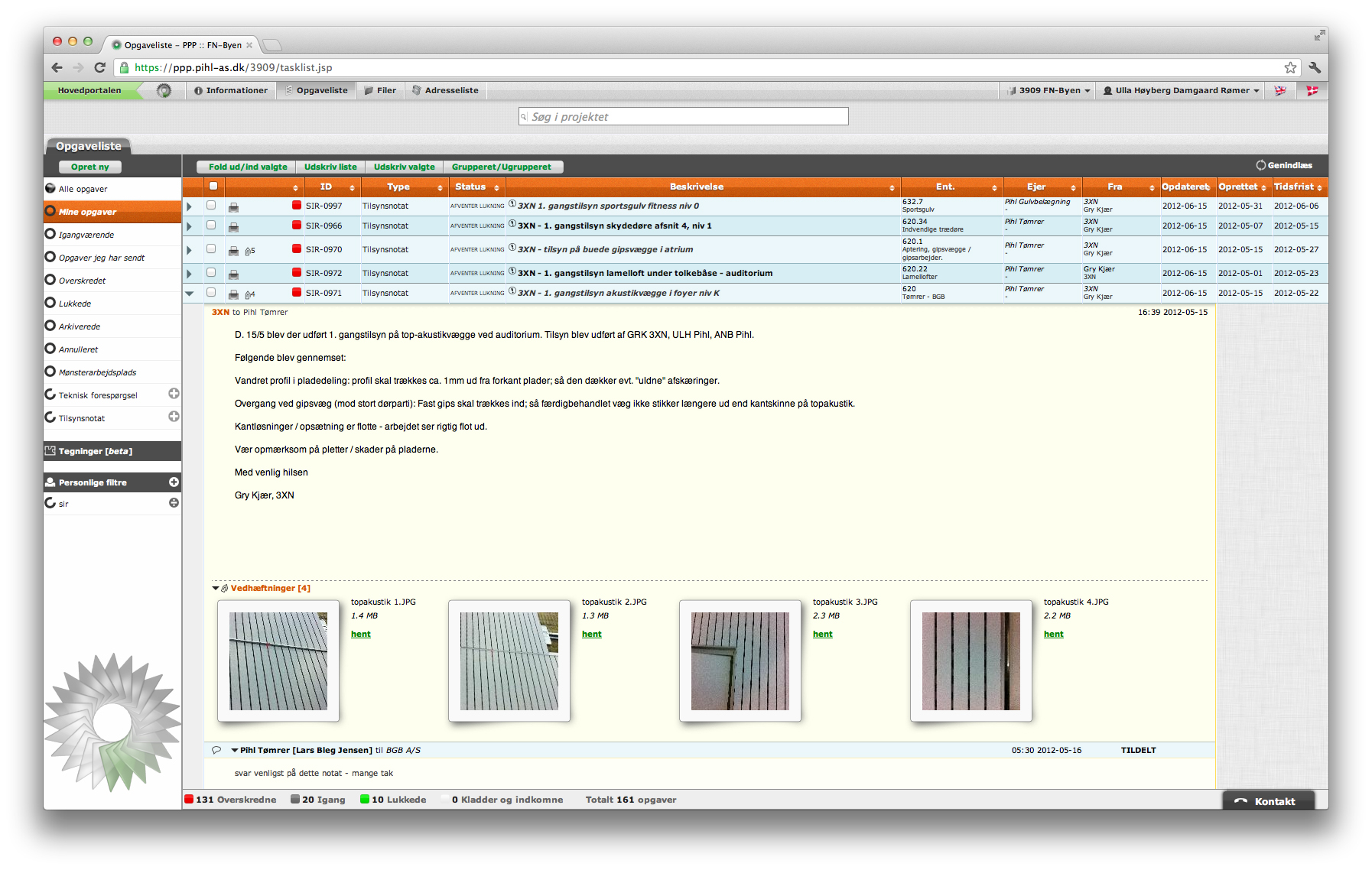Select the Danish flag language icon
Image resolution: width=1372 pixels, height=870 pixels.
pos(1312,90)
